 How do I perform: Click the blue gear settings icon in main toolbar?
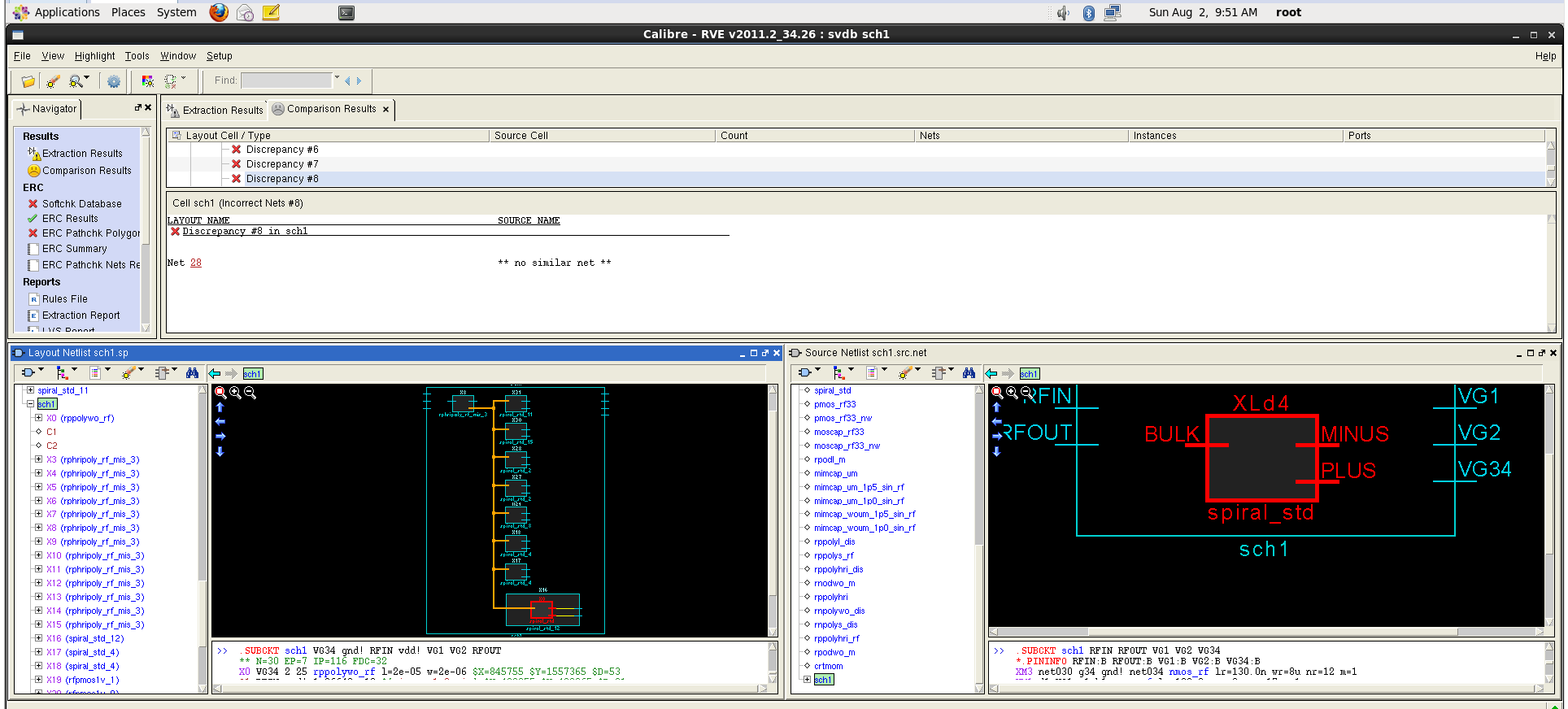pos(114,81)
